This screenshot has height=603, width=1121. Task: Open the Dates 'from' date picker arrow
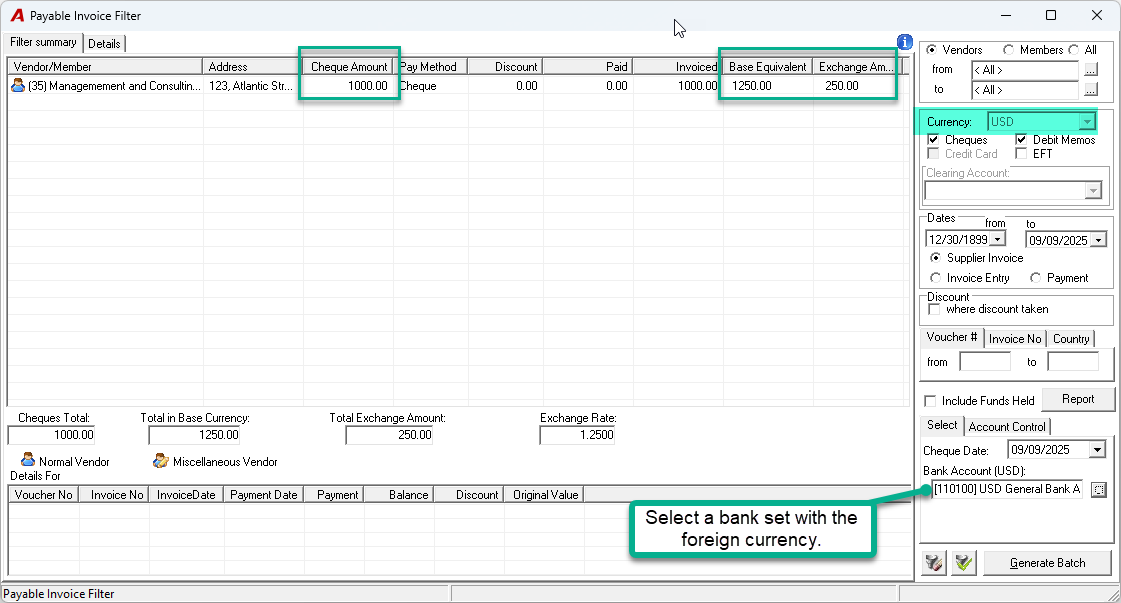[998, 240]
